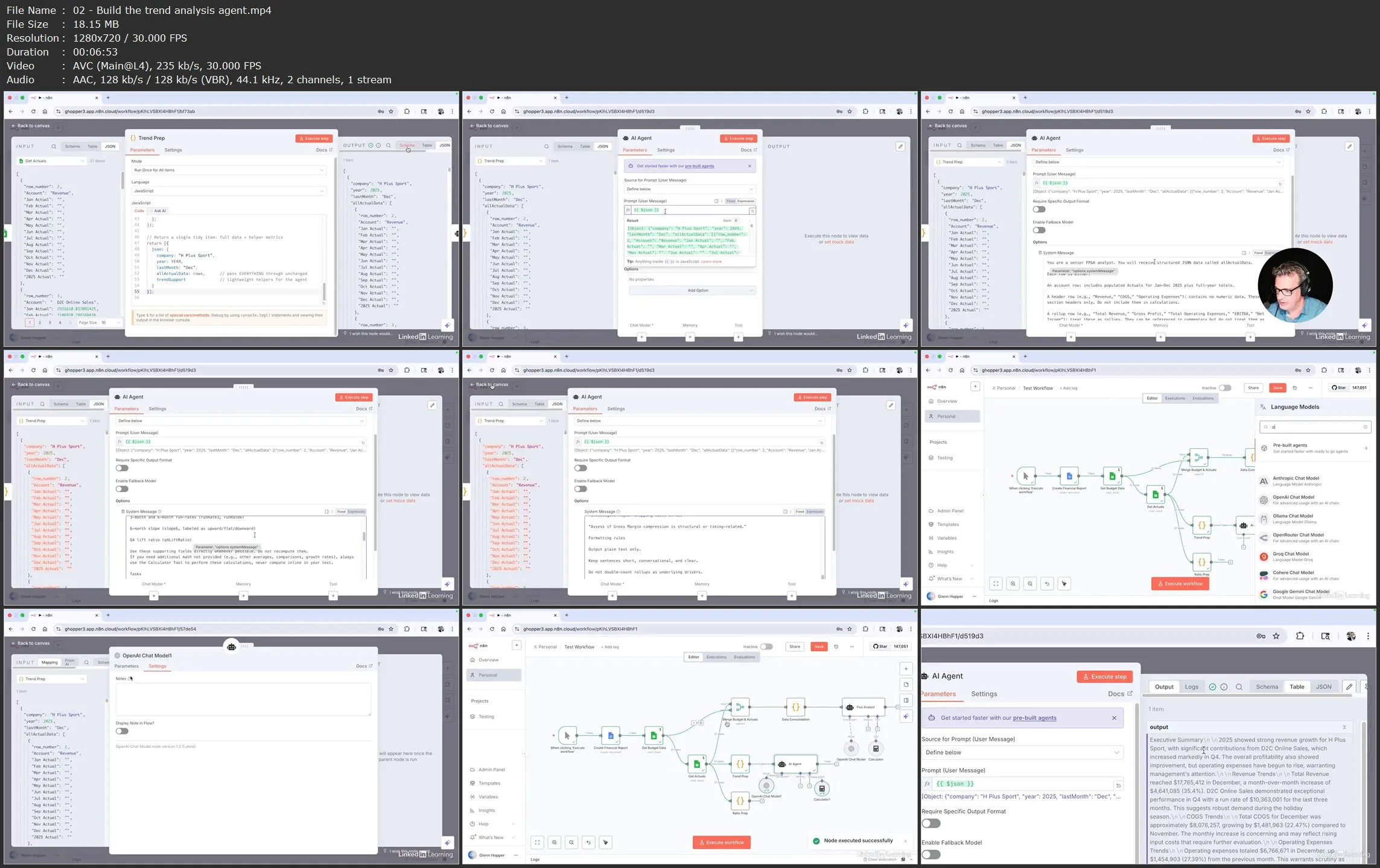1380x868 pixels.
Task: Select Anthropic Chat Model in Language Models list
Action: coord(1296,481)
